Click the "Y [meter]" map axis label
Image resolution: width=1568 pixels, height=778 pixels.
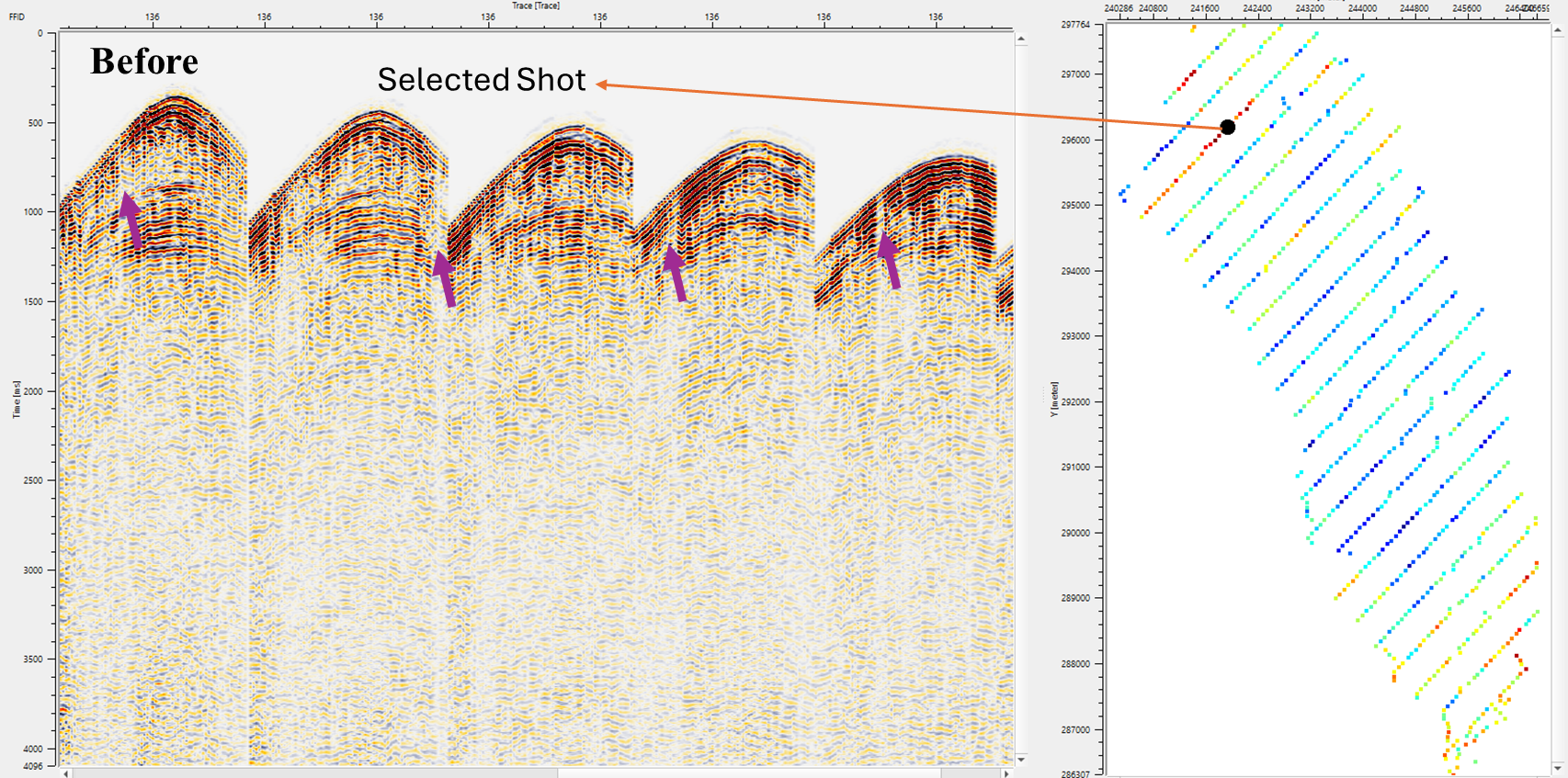click(1053, 400)
